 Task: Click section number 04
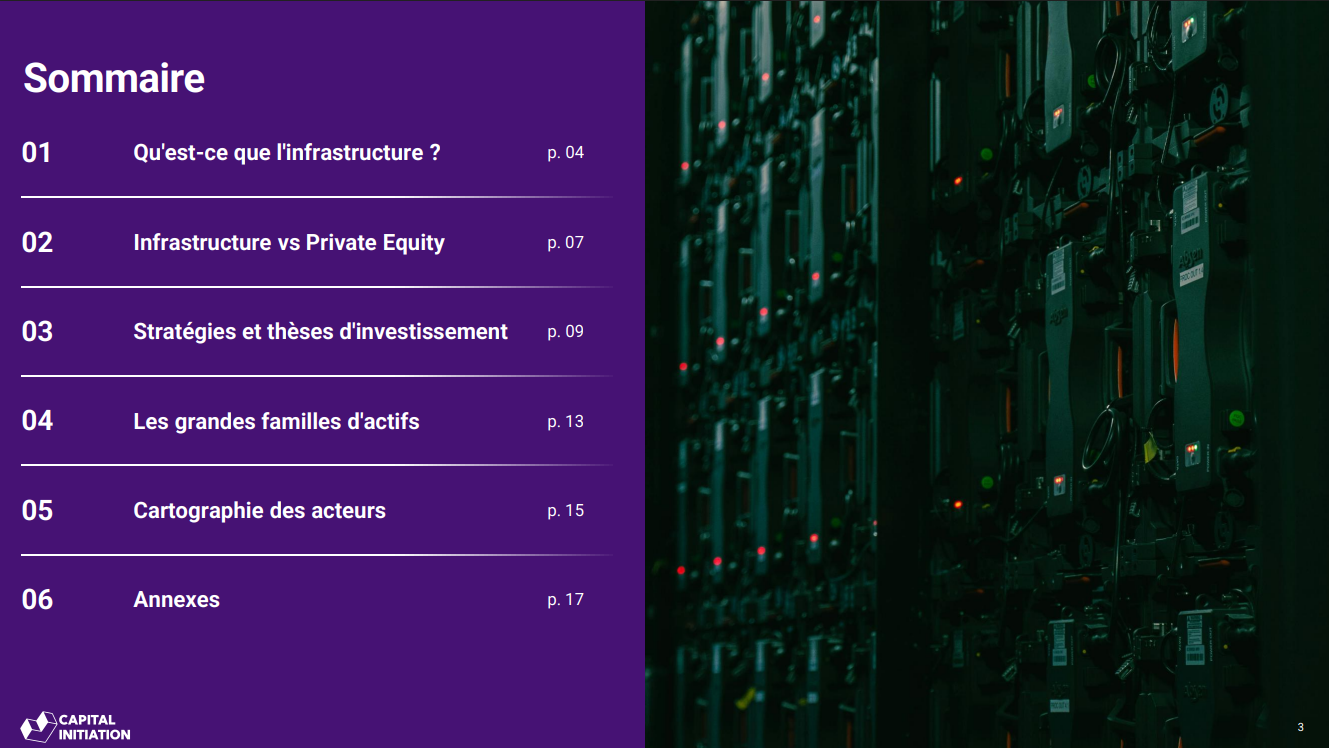point(37,421)
